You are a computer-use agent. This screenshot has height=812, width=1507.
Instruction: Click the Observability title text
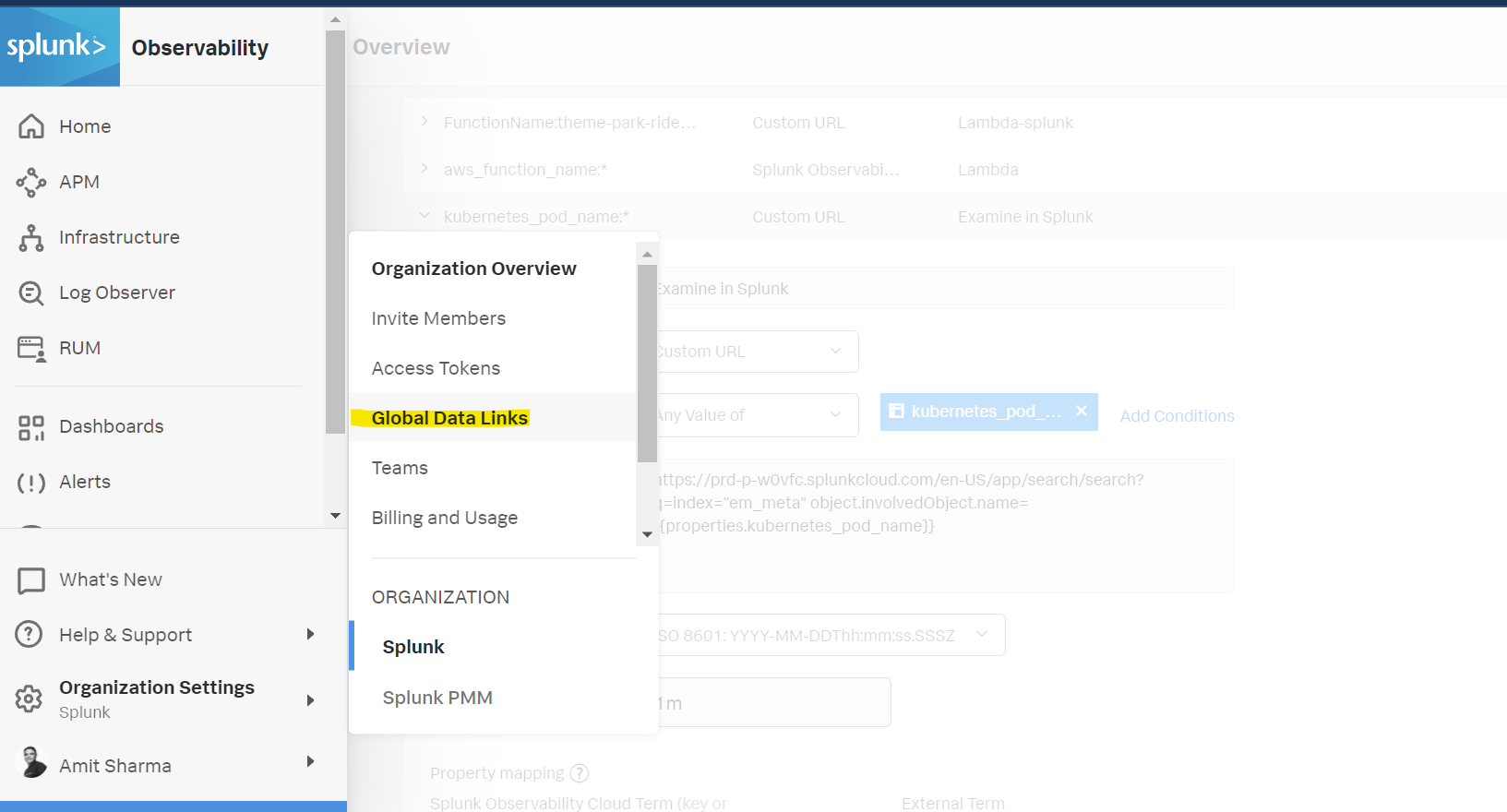[200, 48]
